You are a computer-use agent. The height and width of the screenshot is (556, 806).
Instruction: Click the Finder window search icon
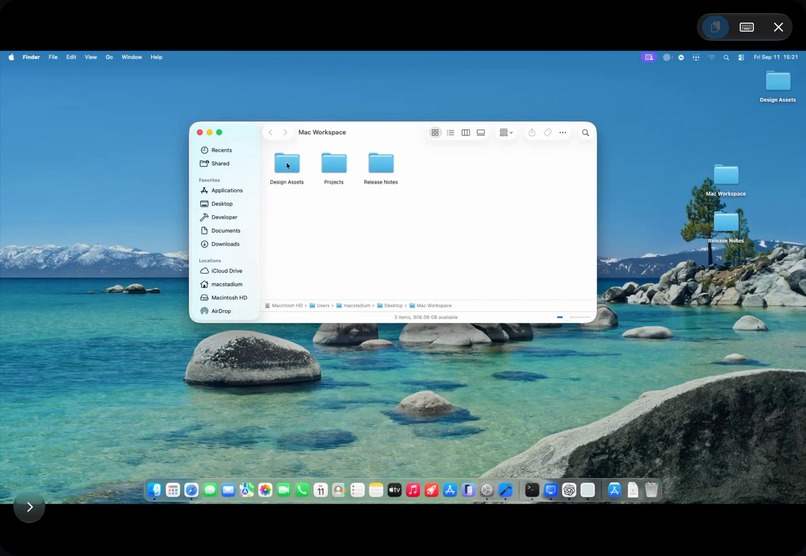click(585, 133)
